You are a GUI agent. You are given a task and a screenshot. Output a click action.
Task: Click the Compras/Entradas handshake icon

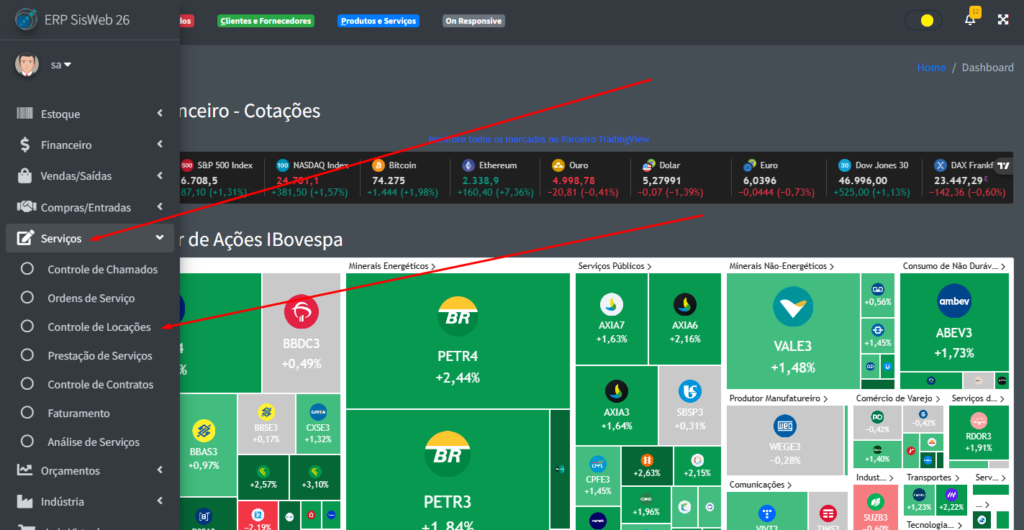tap(25, 208)
